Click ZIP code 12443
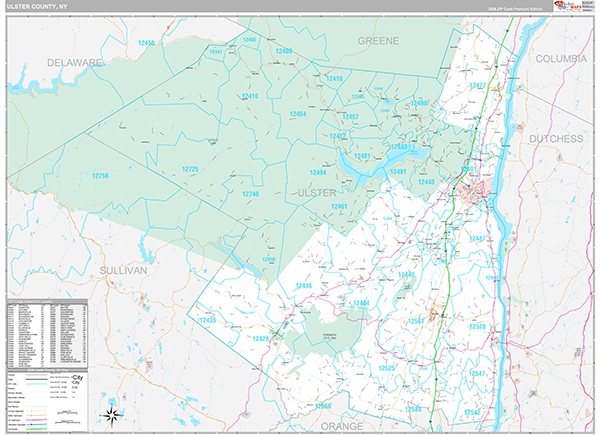Viewport: 600px width, 435px height. pyautogui.click(x=426, y=182)
